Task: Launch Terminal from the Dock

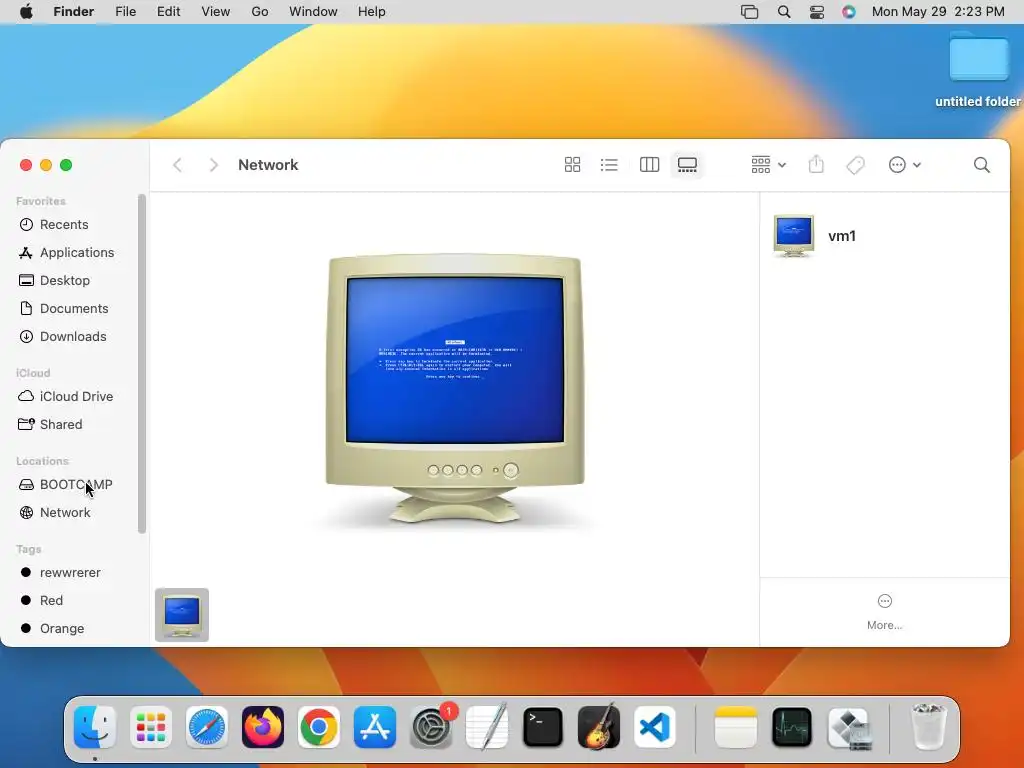Action: point(543,727)
